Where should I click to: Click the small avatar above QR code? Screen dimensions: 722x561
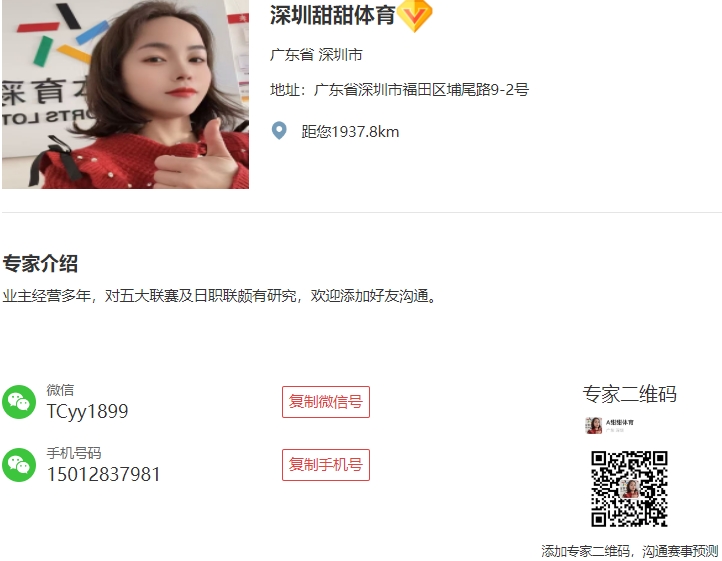tap(594, 425)
